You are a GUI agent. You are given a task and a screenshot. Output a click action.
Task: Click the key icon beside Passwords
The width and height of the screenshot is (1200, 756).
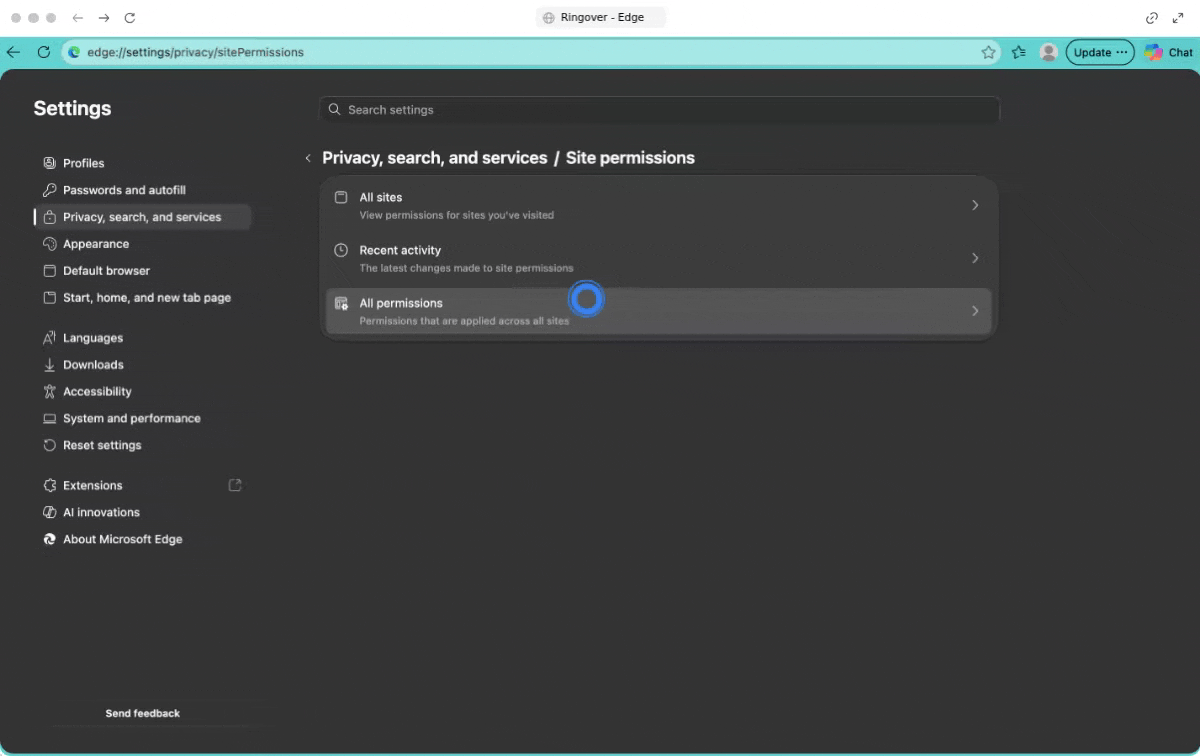[x=50, y=190]
